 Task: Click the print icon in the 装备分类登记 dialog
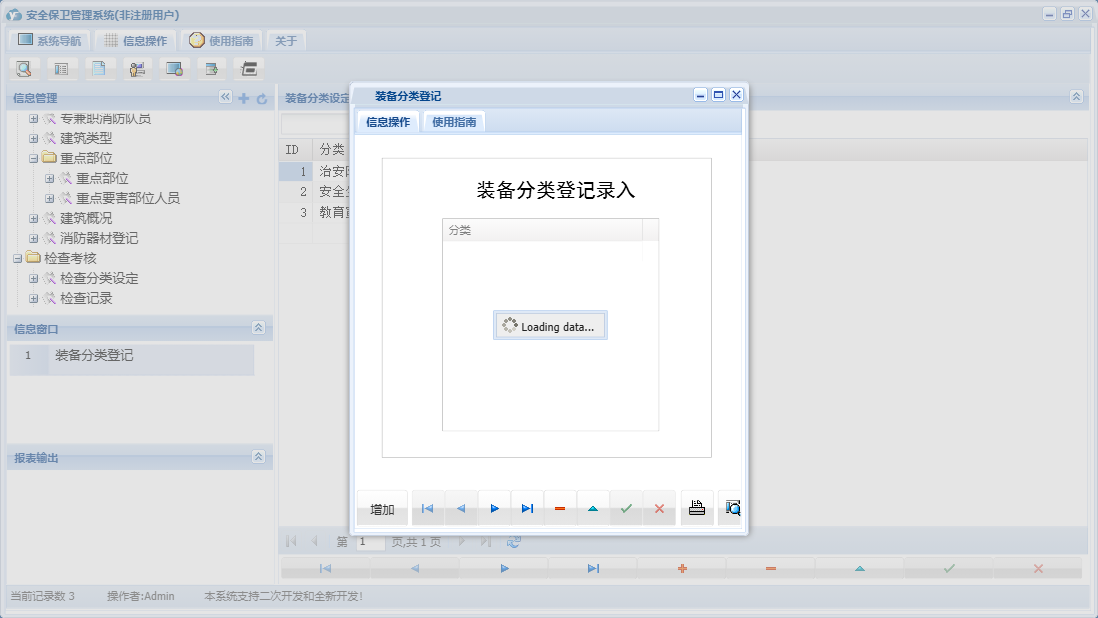tap(697, 508)
